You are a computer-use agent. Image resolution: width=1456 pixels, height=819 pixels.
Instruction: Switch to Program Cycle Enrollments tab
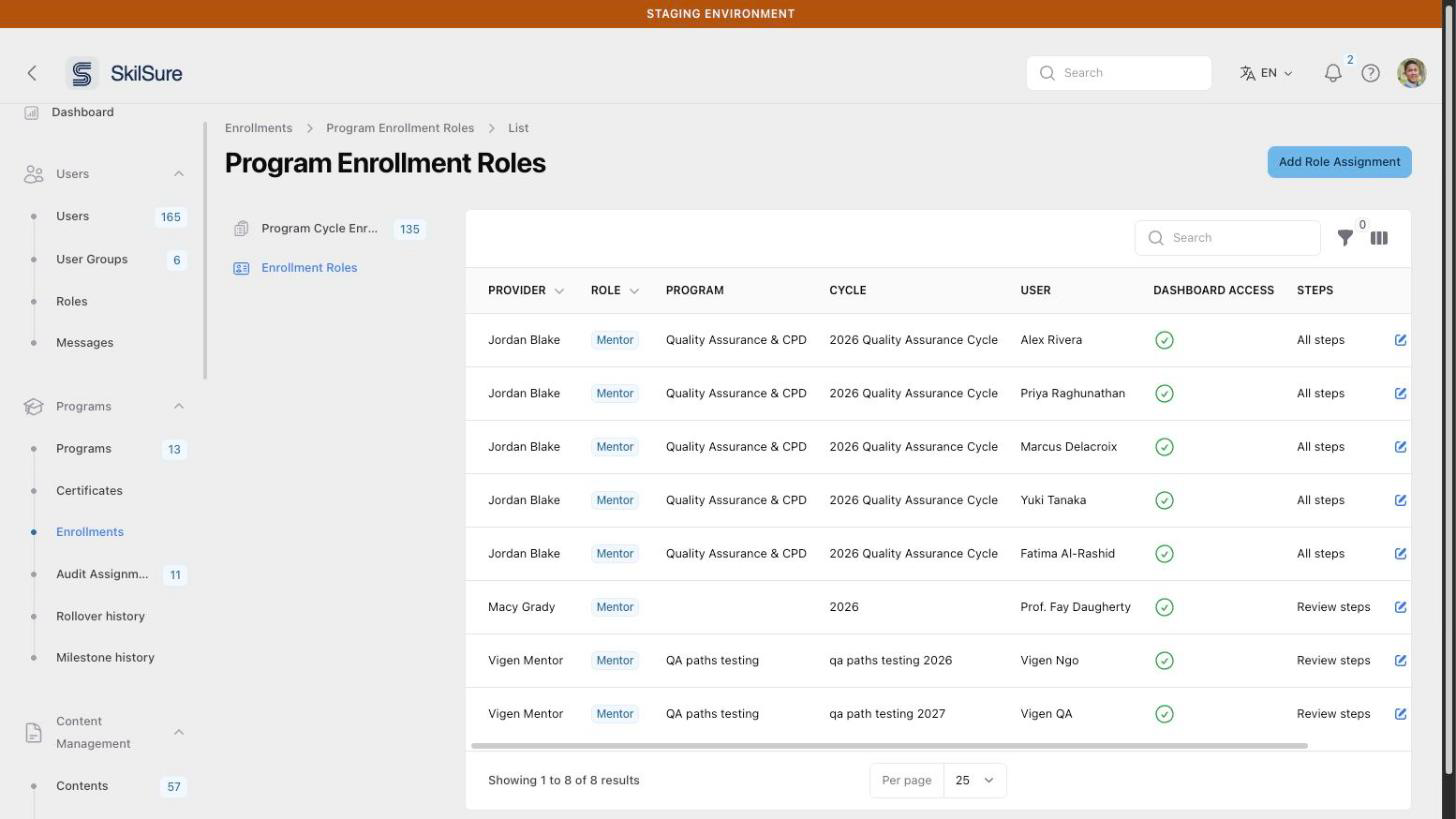(329, 229)
